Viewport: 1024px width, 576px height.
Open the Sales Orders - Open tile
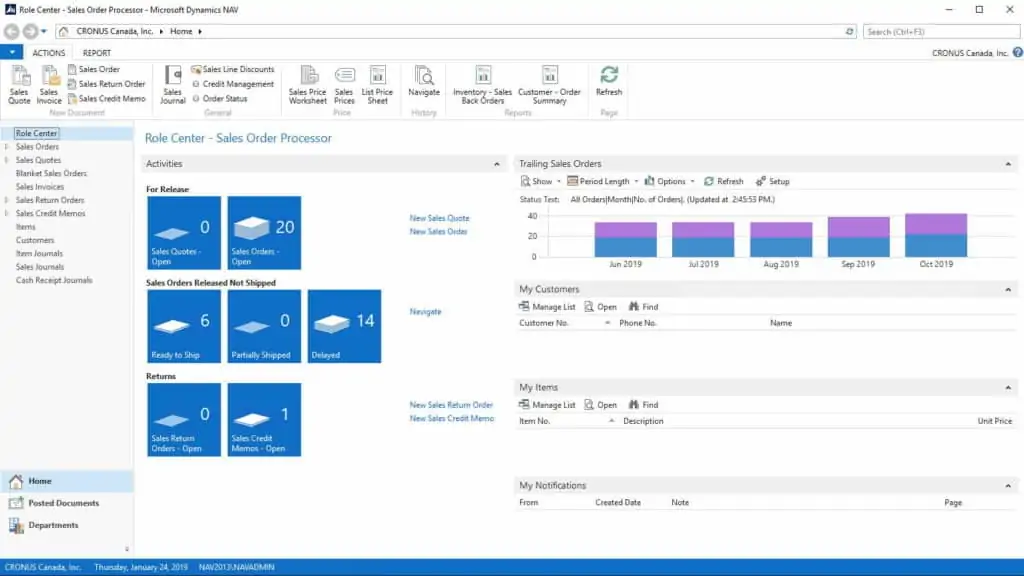coord(264,232)
